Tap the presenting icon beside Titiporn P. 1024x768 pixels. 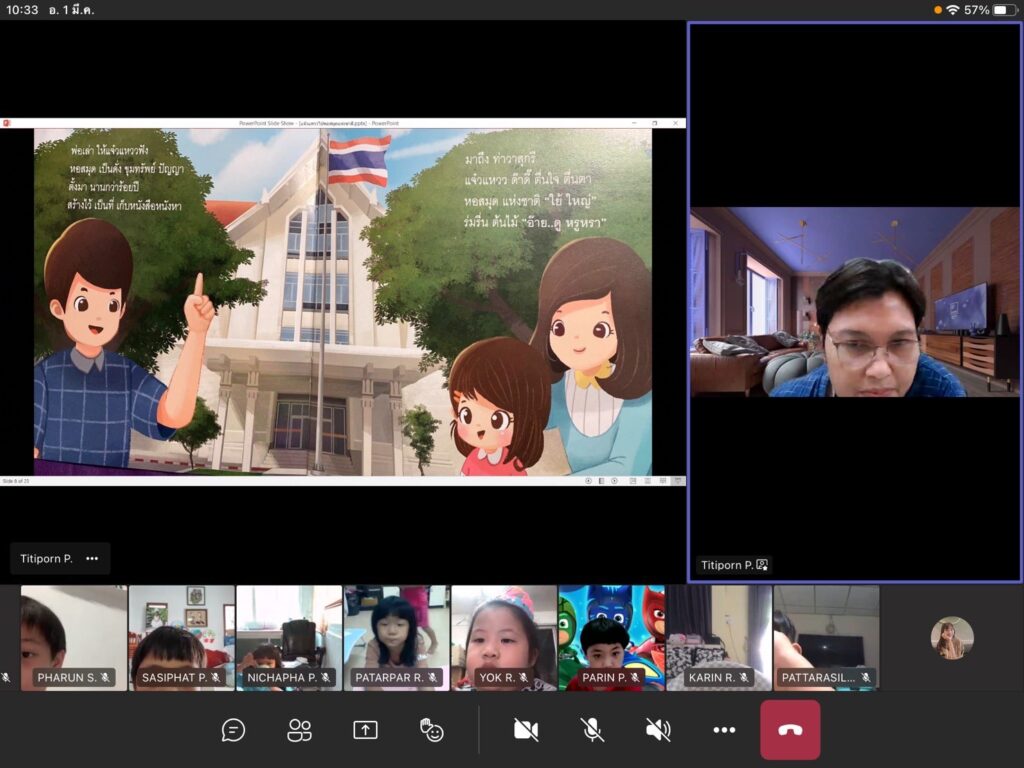(x=762, y=565)
